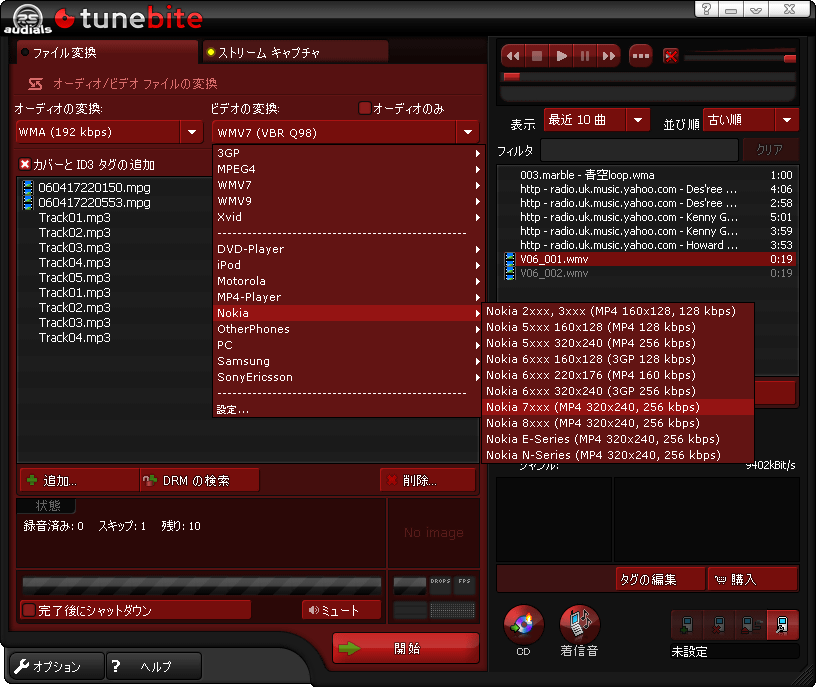
Task: Open the 古い順 sort order dropdown
Action: (x=751, y=120)
